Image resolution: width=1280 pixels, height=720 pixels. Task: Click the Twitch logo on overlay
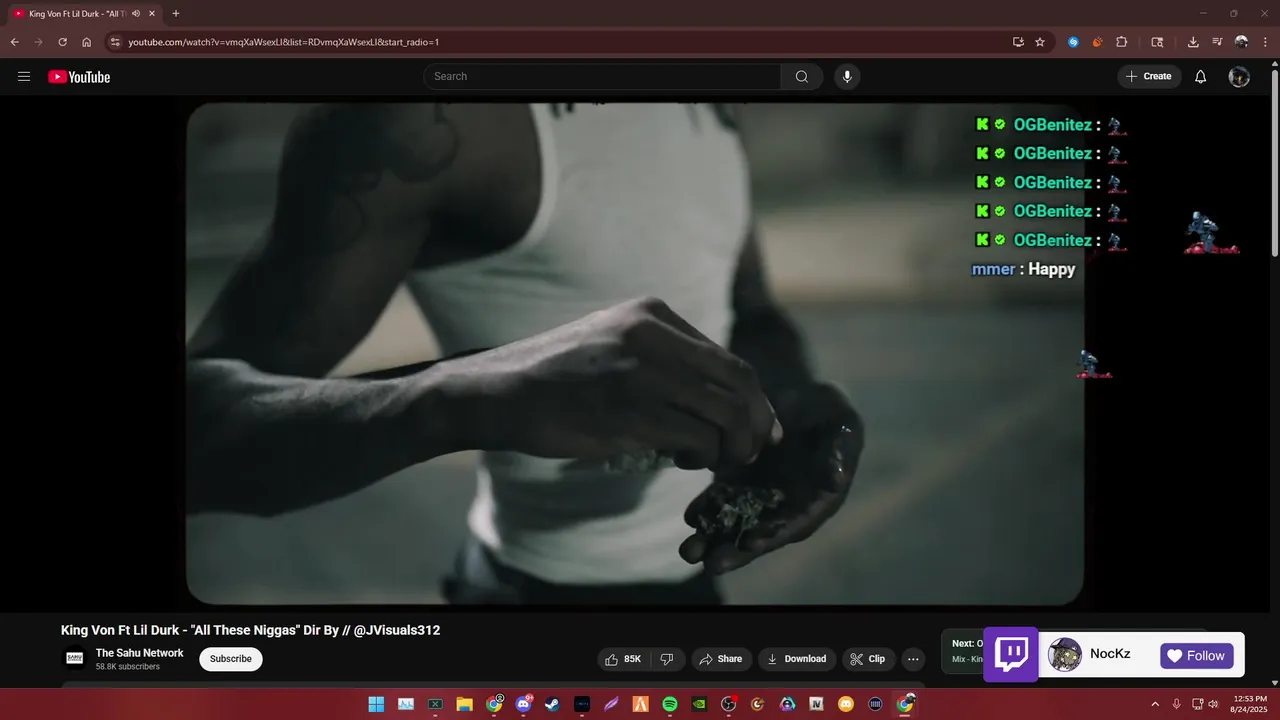[1011, 655]
